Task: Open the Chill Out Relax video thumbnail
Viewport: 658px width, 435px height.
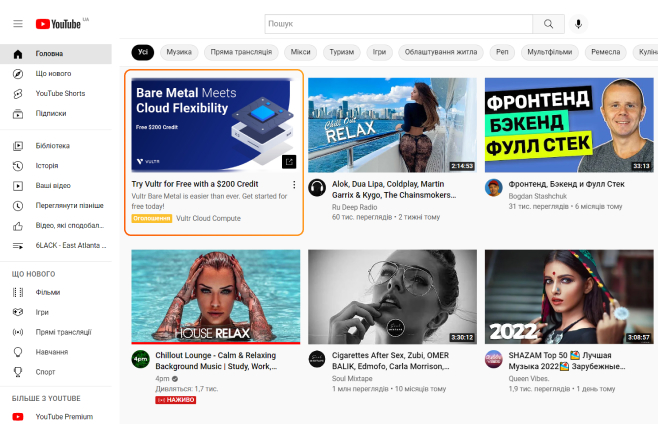Action: coord(392,125)
